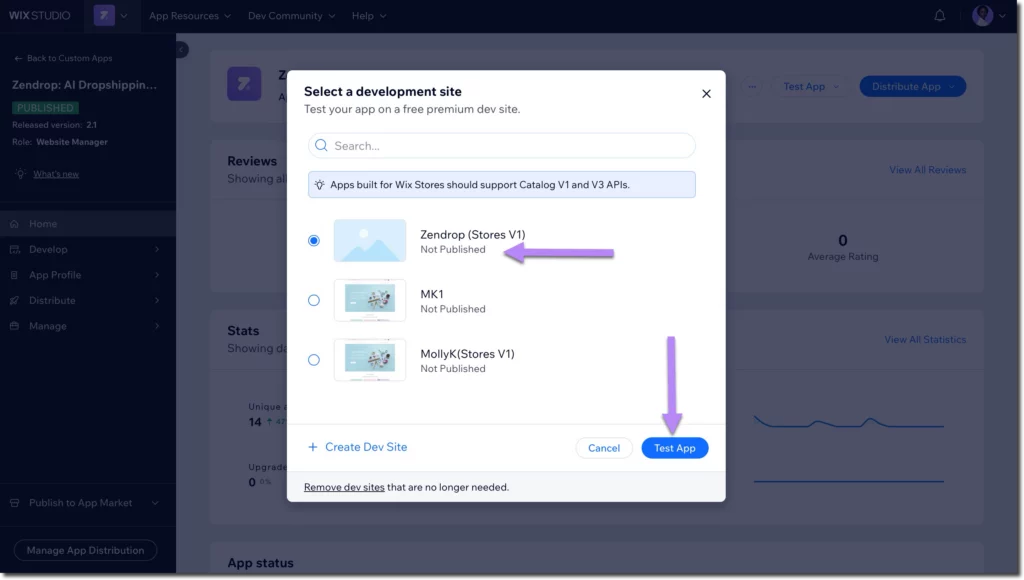1024x580 pixels.
Task: Expand the account menu chevron beside avatar
Action: point(1002,16)
